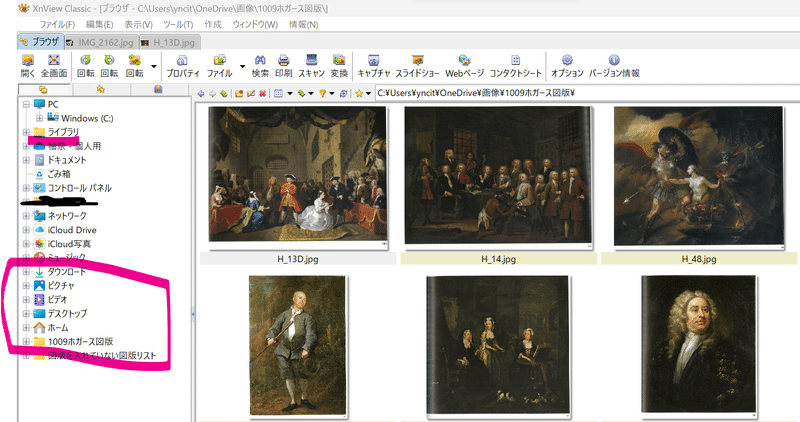Image resolution: width=800 pixels, height=422 pixels.
Task: Open the コンタクトシート contact sheet tool
Action: 515,66
